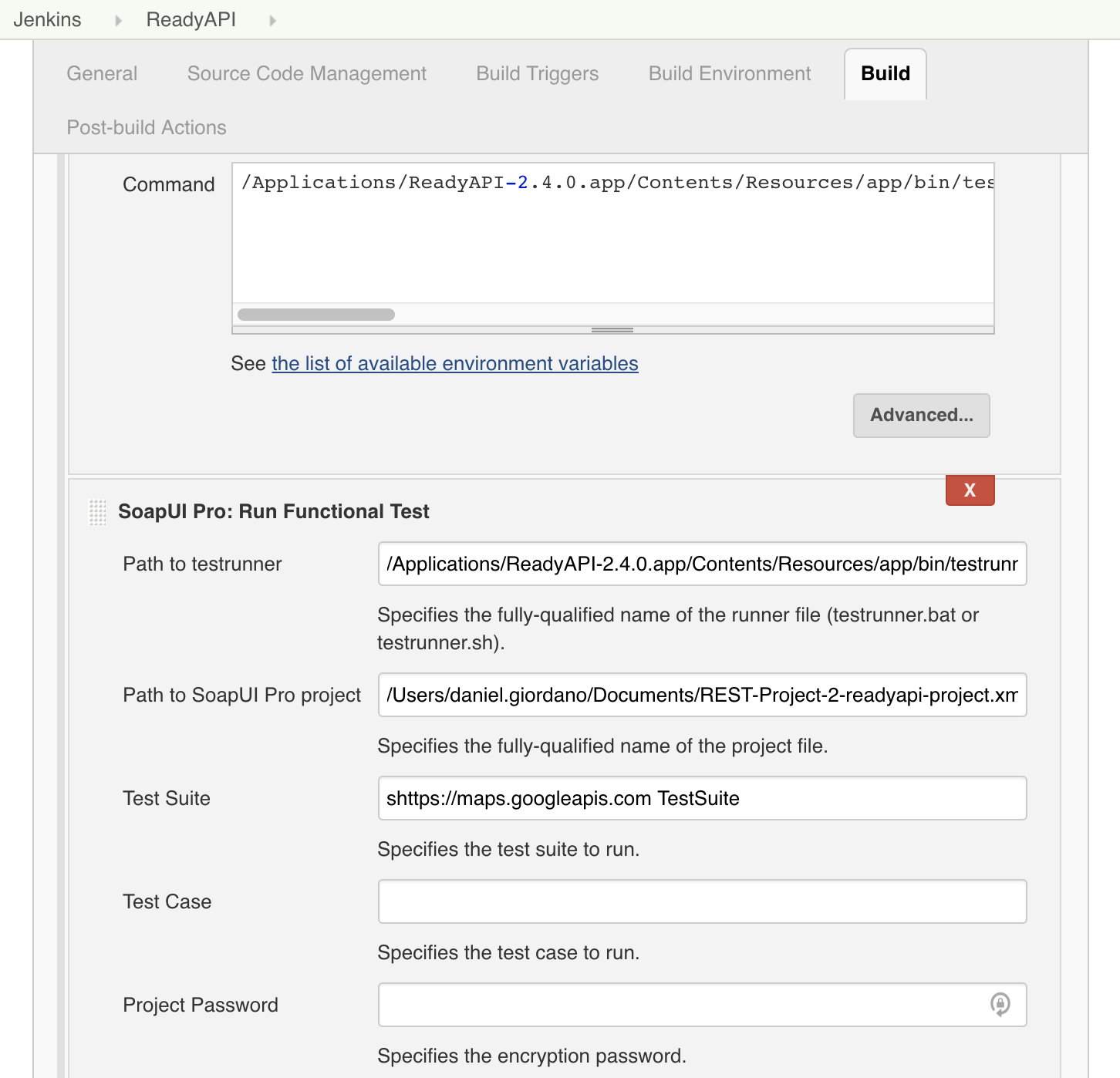Click the empty Test Case field

pyautogui.click(x=702, y=901)
